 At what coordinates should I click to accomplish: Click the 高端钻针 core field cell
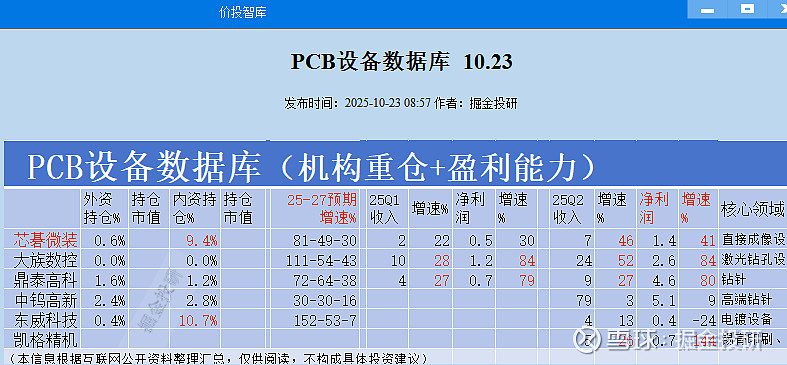tap(753, 299)
